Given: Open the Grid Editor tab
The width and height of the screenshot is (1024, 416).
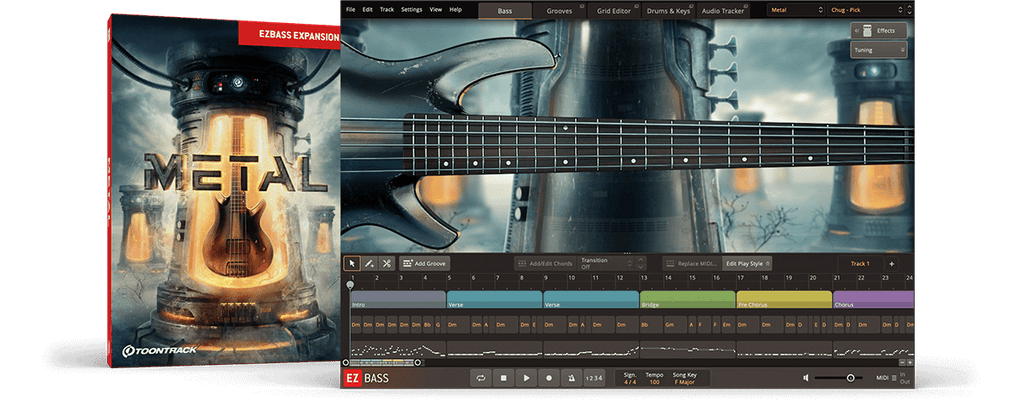Looking at the screenshot, I should [615, 10].
